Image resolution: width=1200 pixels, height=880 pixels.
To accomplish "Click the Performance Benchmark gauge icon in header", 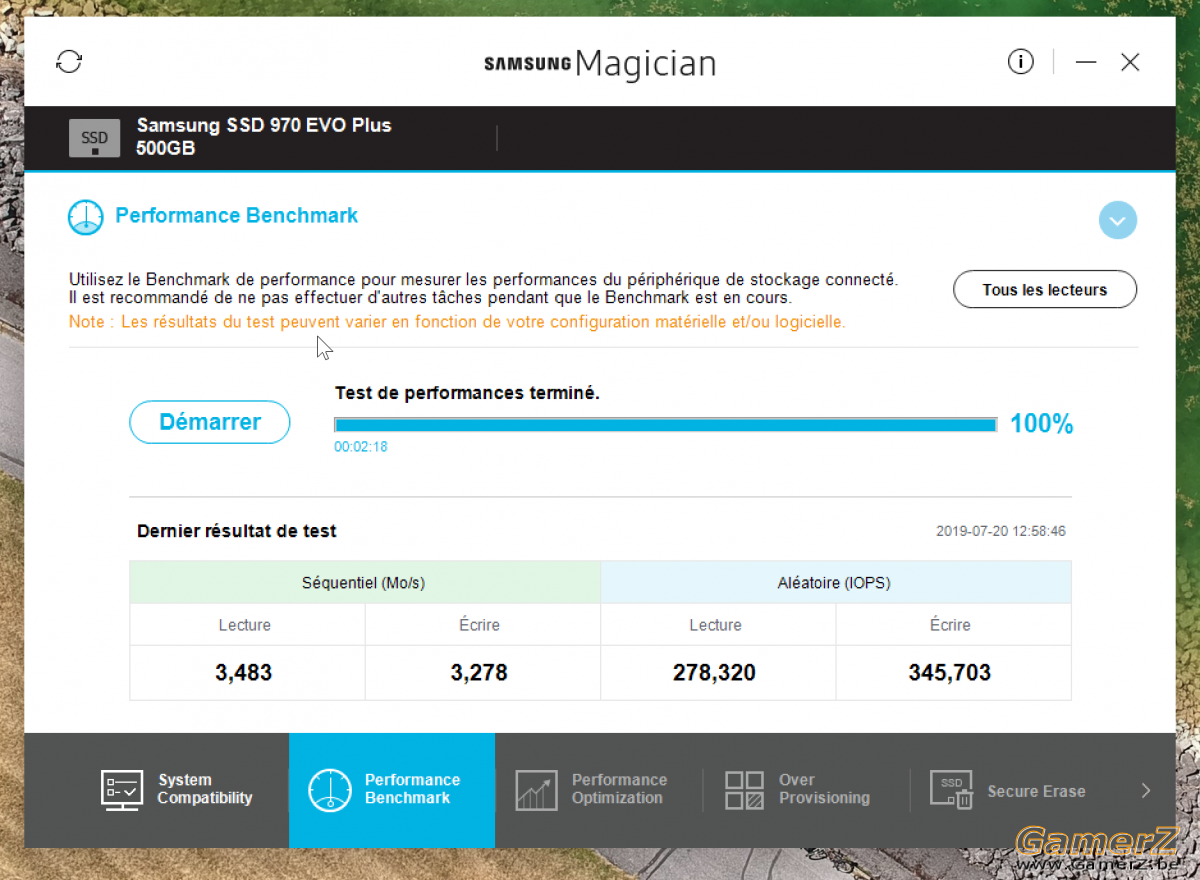I will pyautogui.click(x=86, y=217).
